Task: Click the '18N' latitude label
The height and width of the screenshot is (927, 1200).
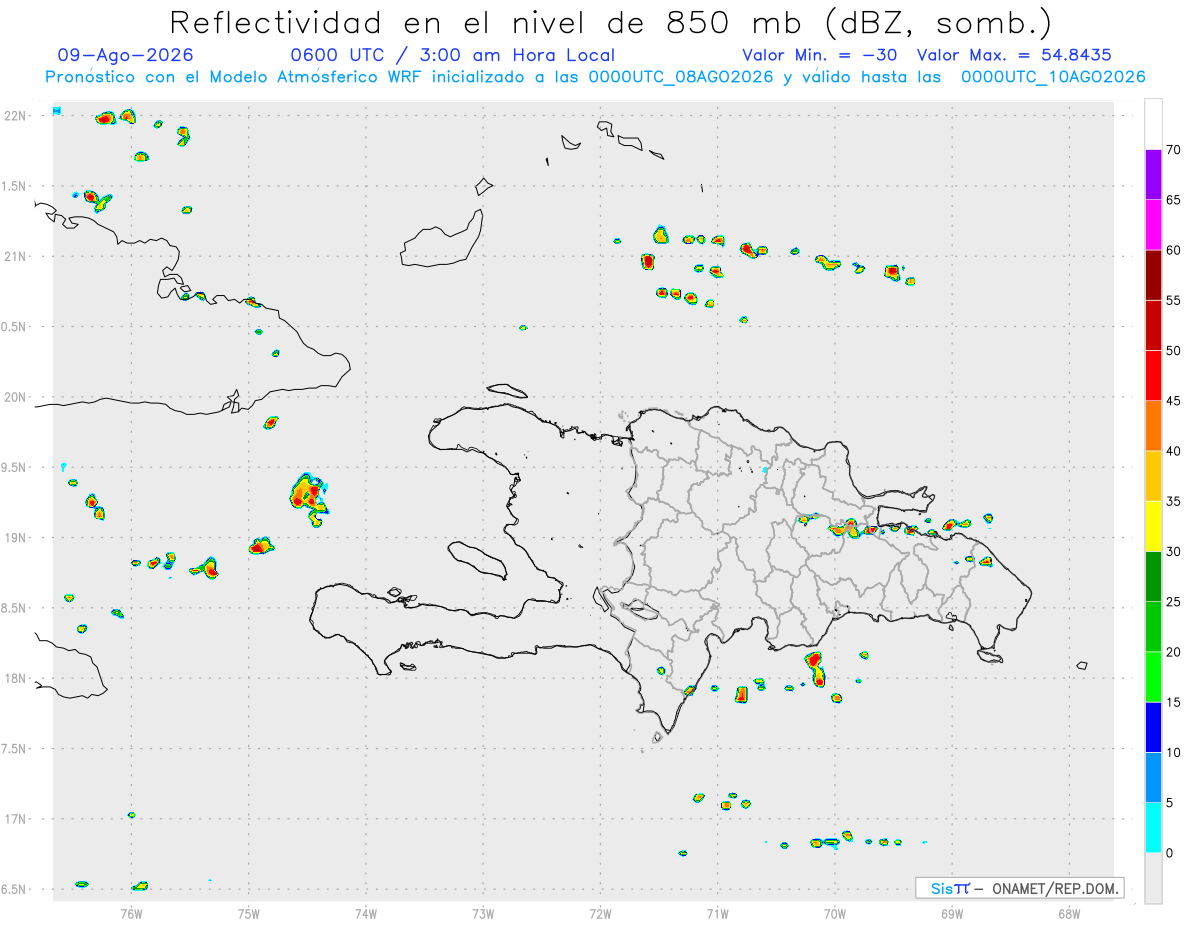Action: coord(15,678)
